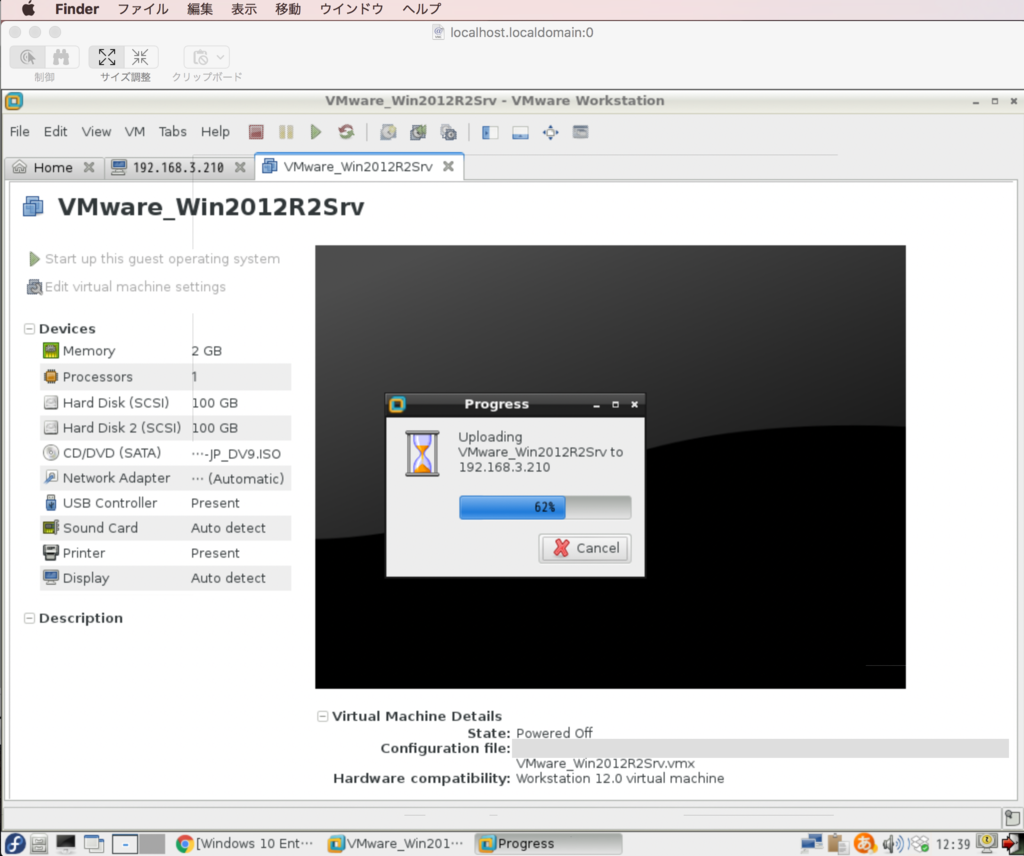
Task: Switch to the 192.168.3.210 tab
Action: [x=178, y=168]
